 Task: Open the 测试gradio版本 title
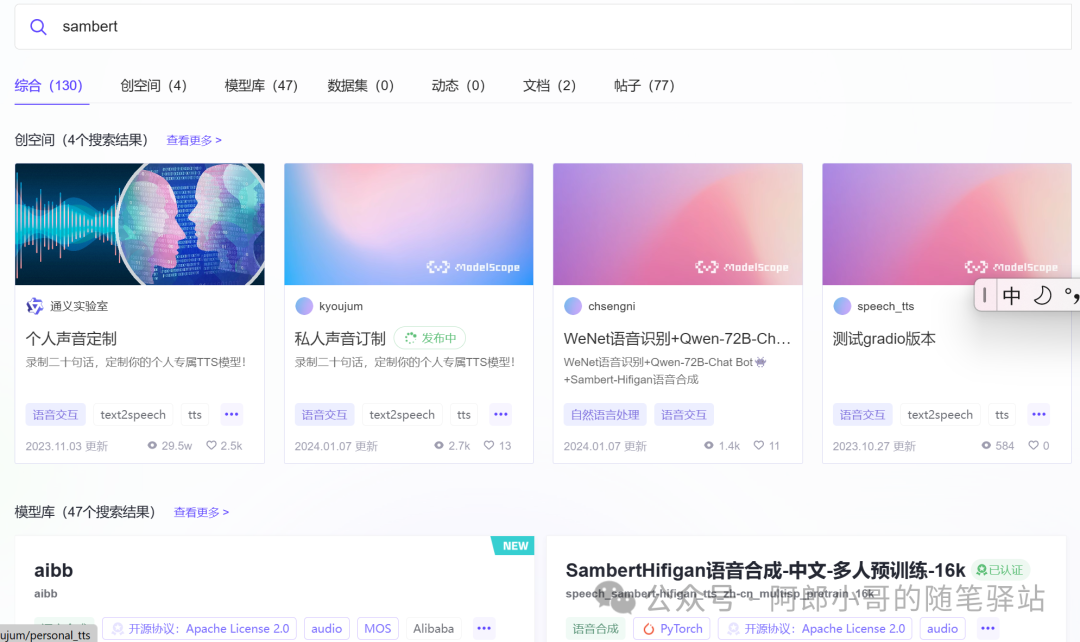[x=884, y=338]
